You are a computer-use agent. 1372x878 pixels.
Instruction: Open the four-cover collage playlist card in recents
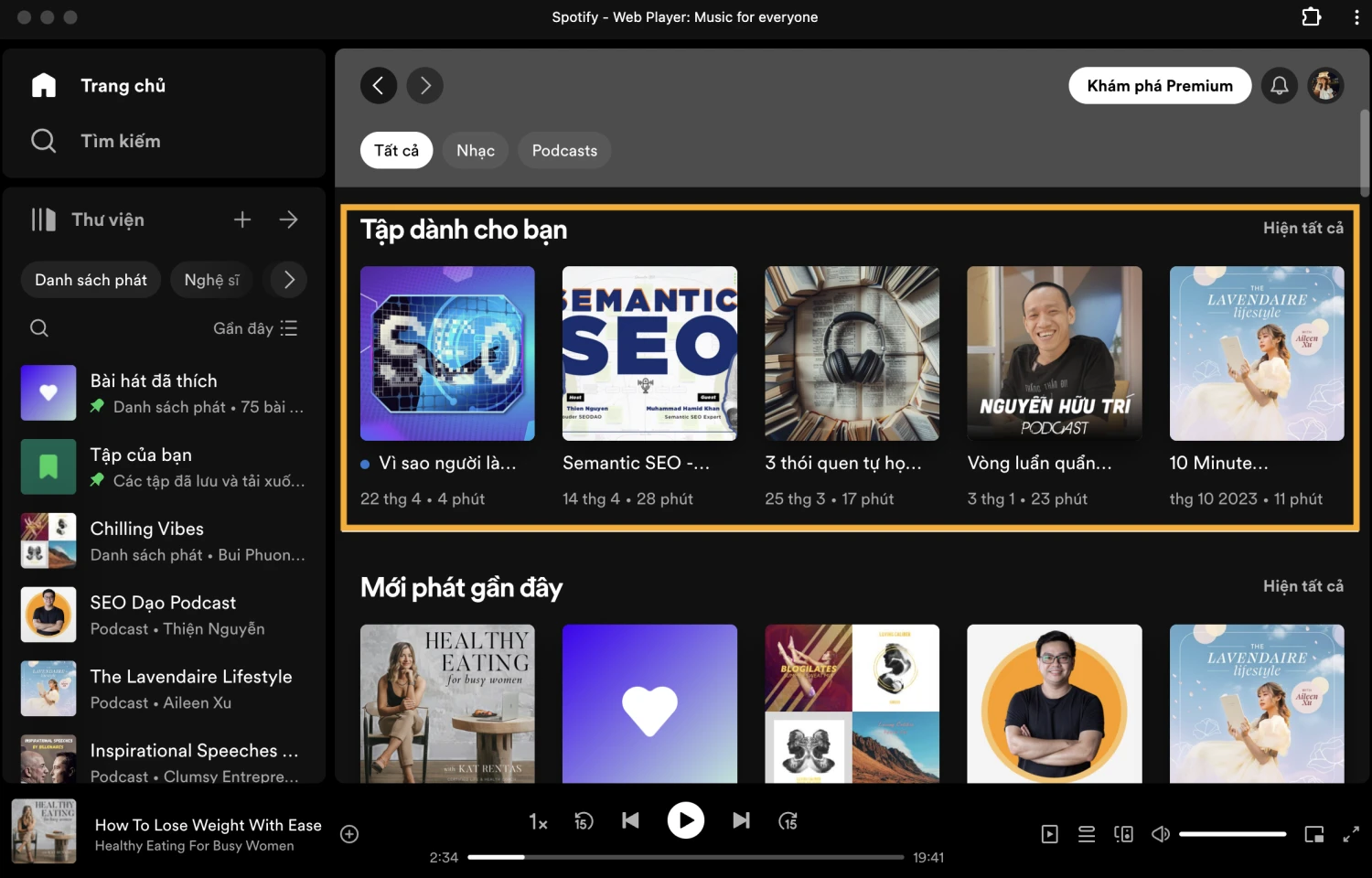(x=852, y=703)
